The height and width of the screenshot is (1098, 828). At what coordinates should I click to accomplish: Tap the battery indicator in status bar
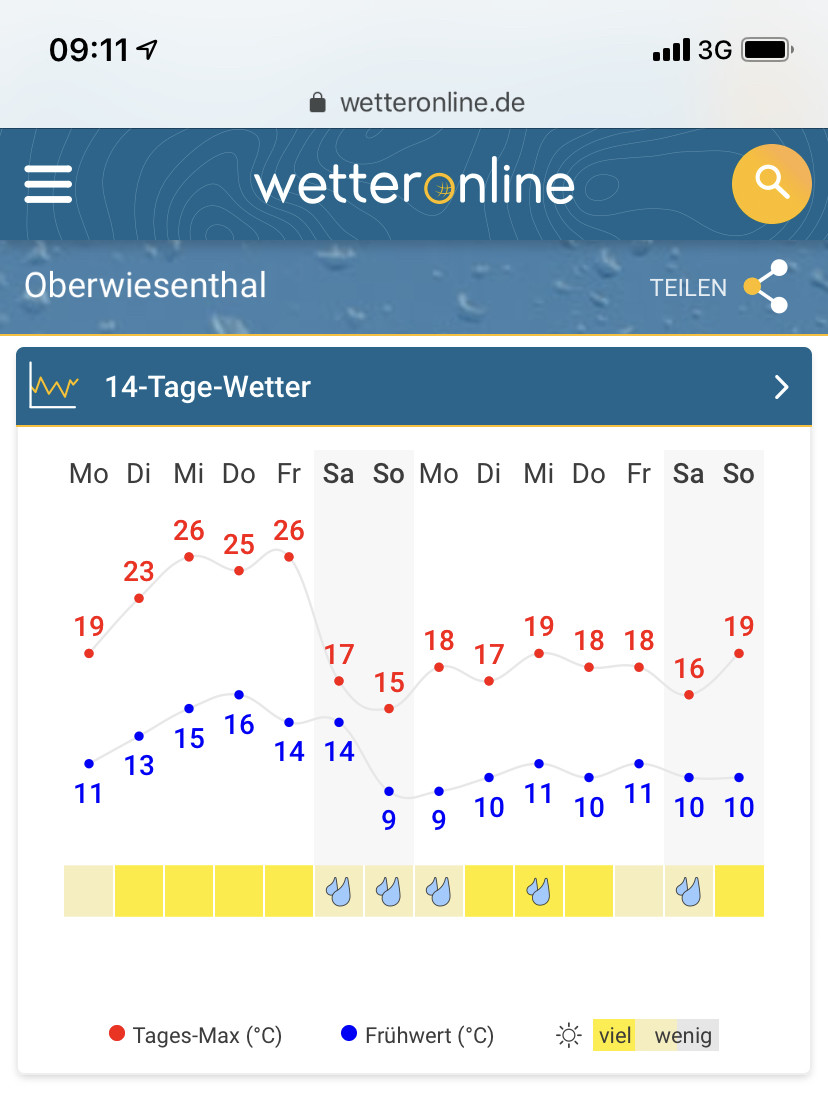[x=767, y=50]
